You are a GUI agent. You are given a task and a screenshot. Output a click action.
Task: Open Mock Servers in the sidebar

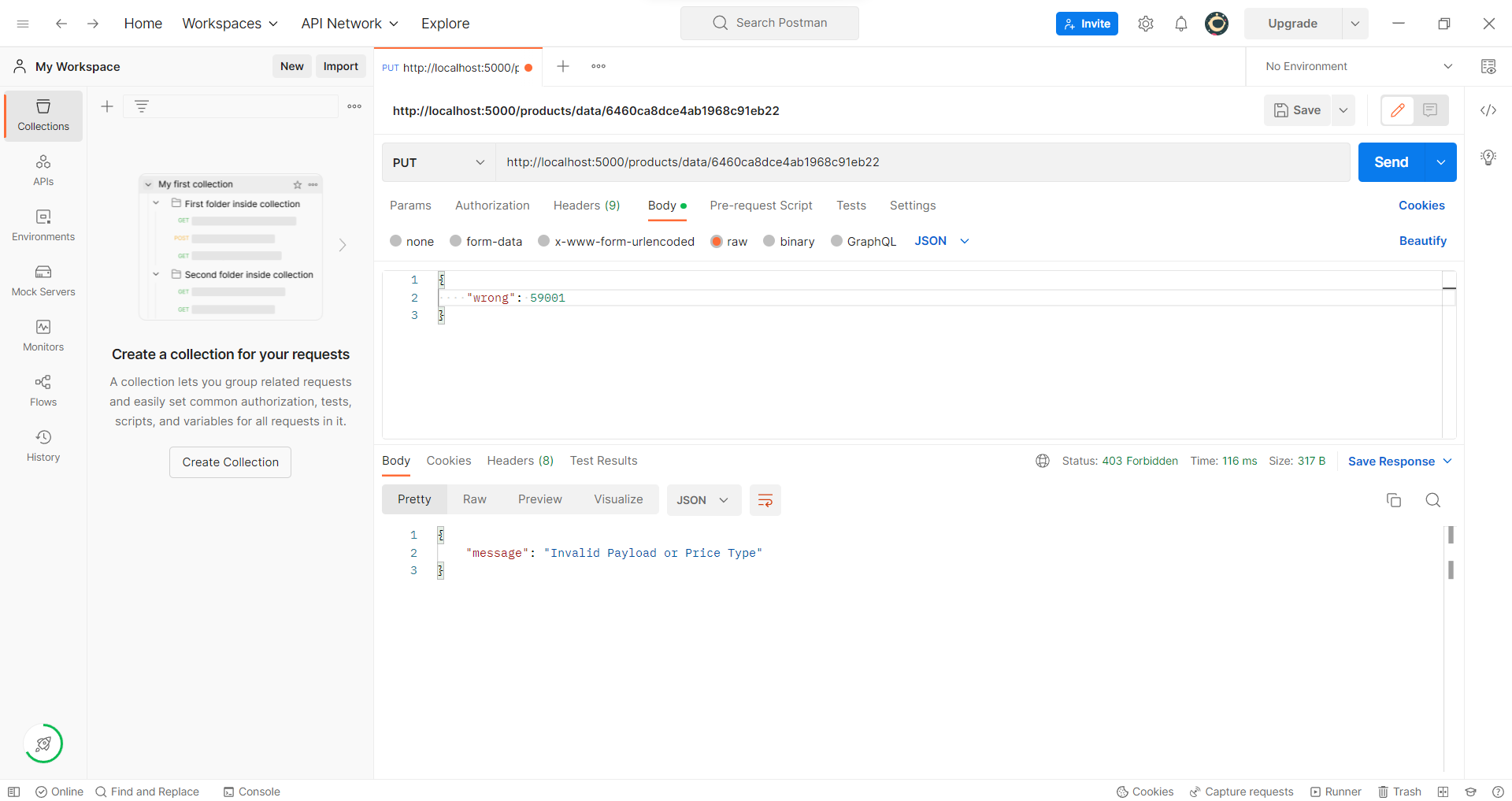(x=43, y=281)
